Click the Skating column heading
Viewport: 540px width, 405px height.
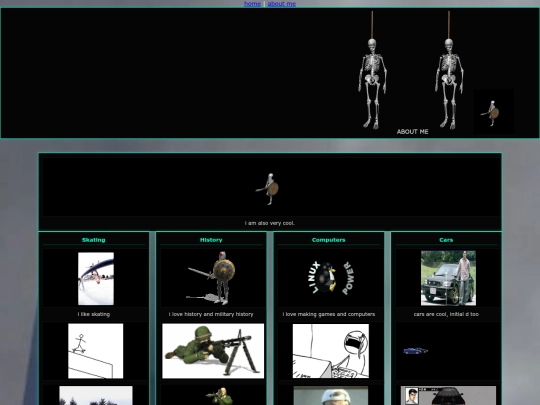(x=94, y=240)
